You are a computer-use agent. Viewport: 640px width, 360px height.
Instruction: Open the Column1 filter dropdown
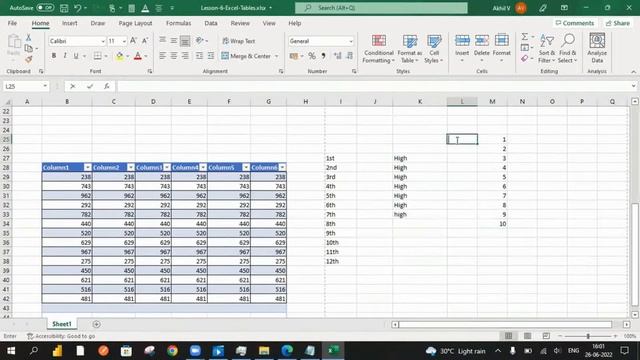(87, 167)
